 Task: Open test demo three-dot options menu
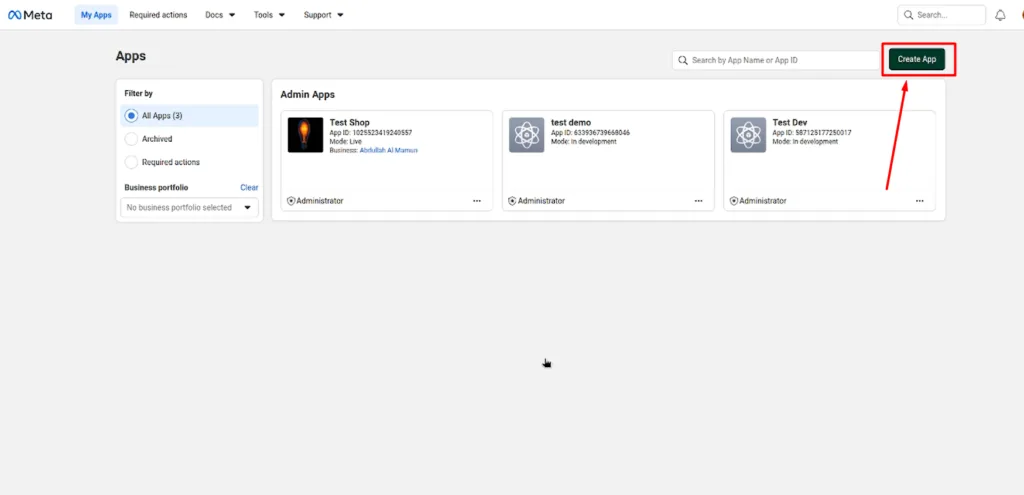coord(698,201)
